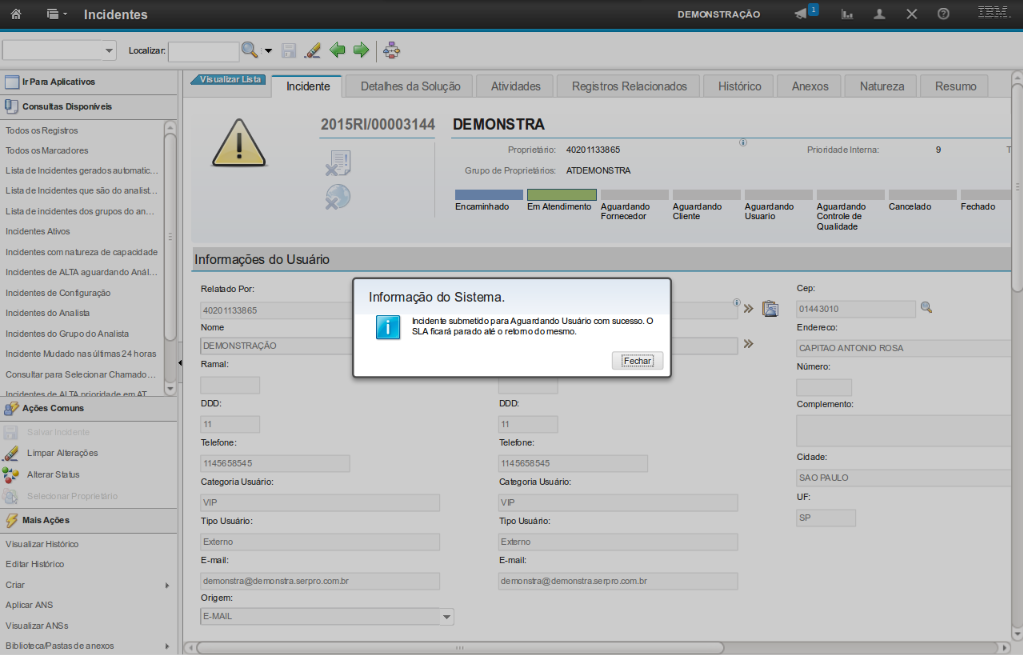This screenshot has height=655, width=1023.
Task: Click the magnifying glass search icon
Action: pyautogui.click(x=249, y=50)
